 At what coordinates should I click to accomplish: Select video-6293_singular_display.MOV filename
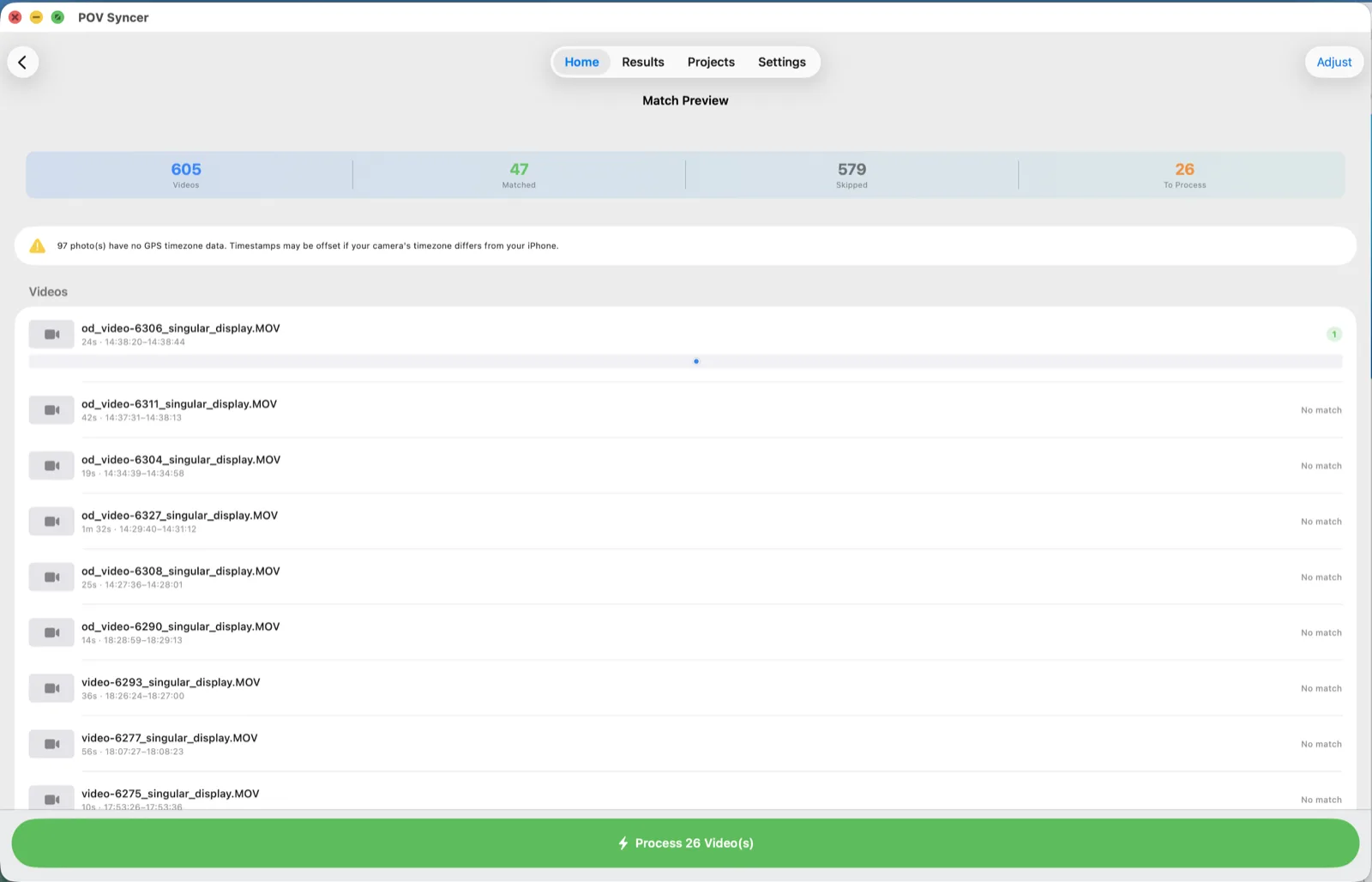171,683
